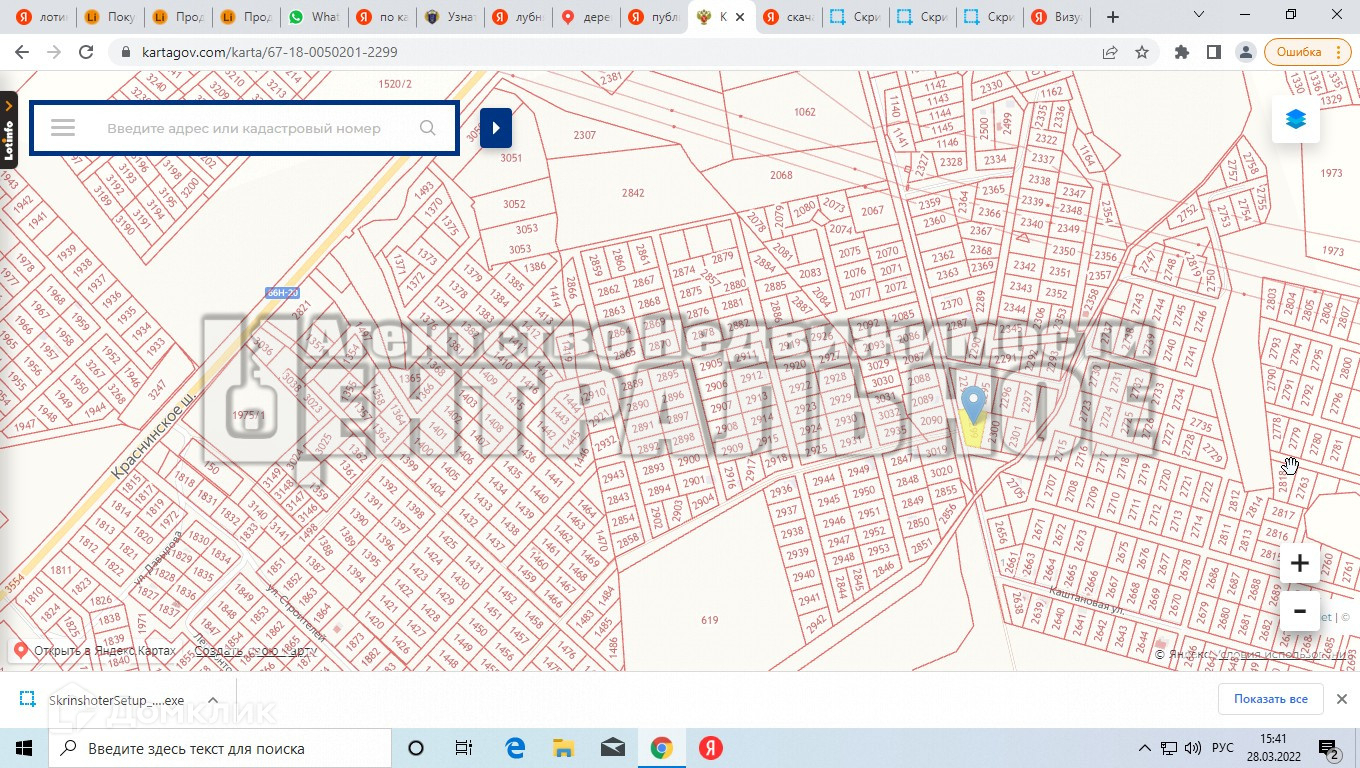Expand the Lotinfo side tab
This screenshot has width=1360, height=768.
(9, 130)
